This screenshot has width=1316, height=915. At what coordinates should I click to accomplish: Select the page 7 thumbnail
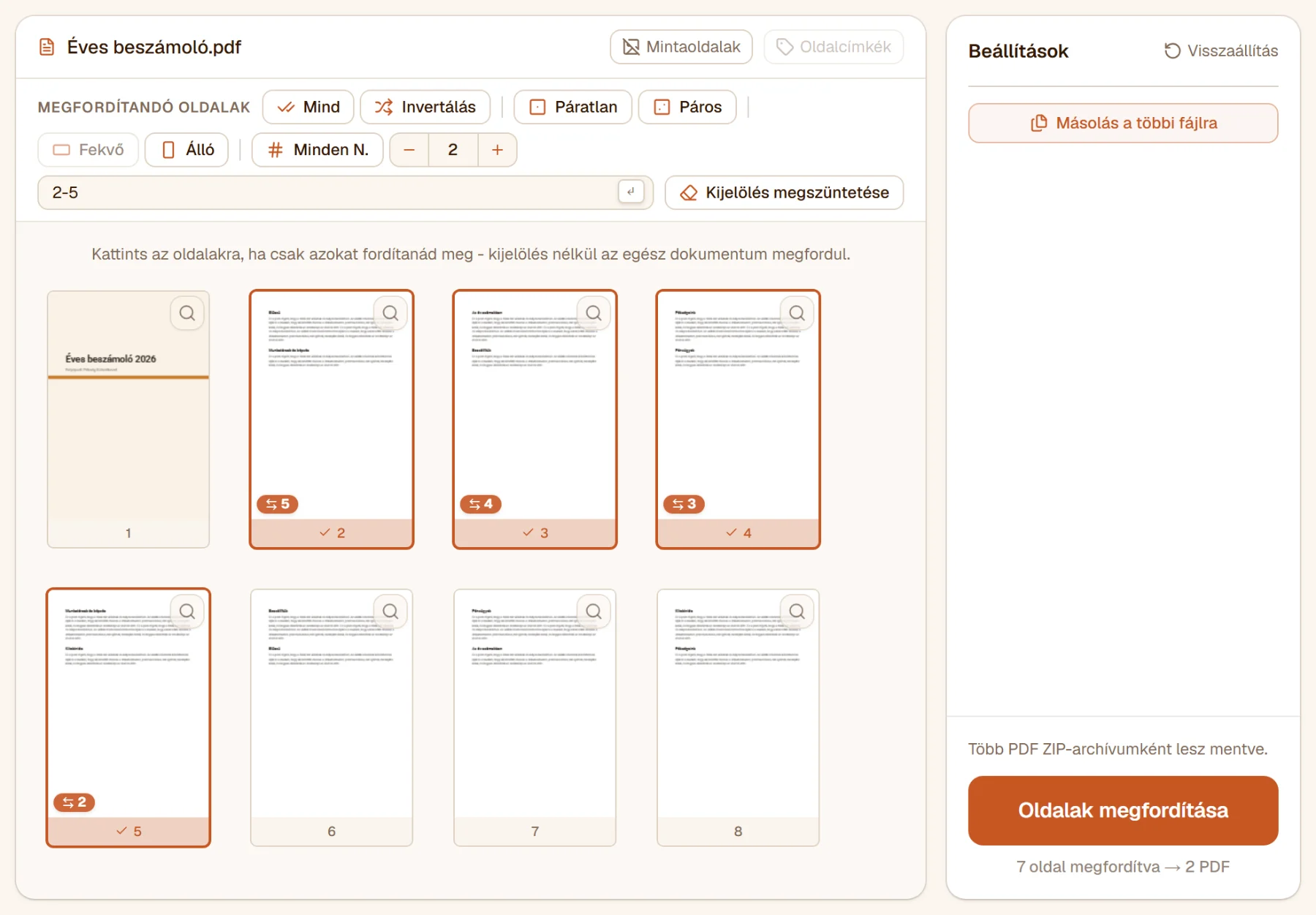click(535, 718)
